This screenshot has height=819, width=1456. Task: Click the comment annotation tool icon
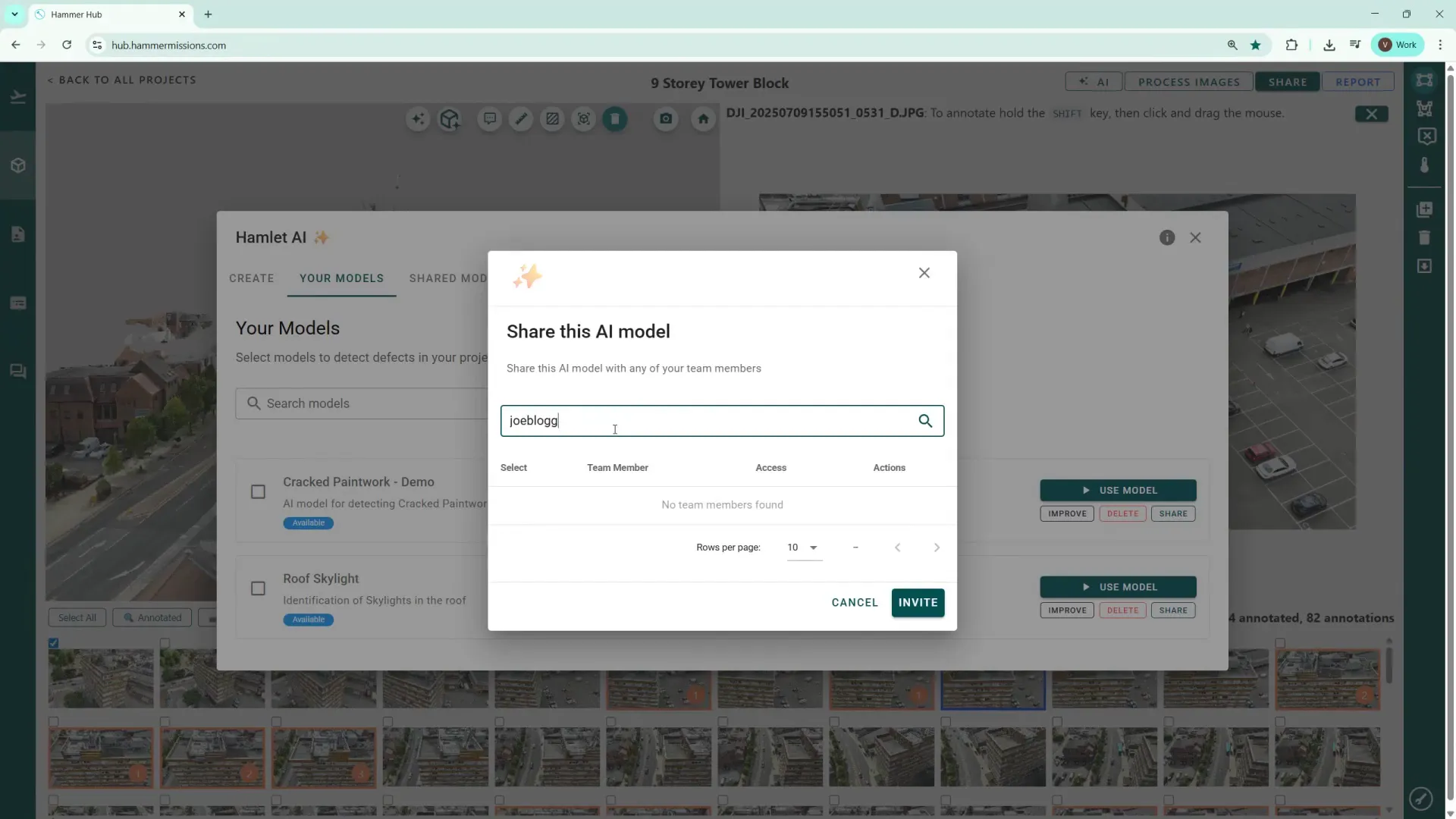(x=490, y=119)
